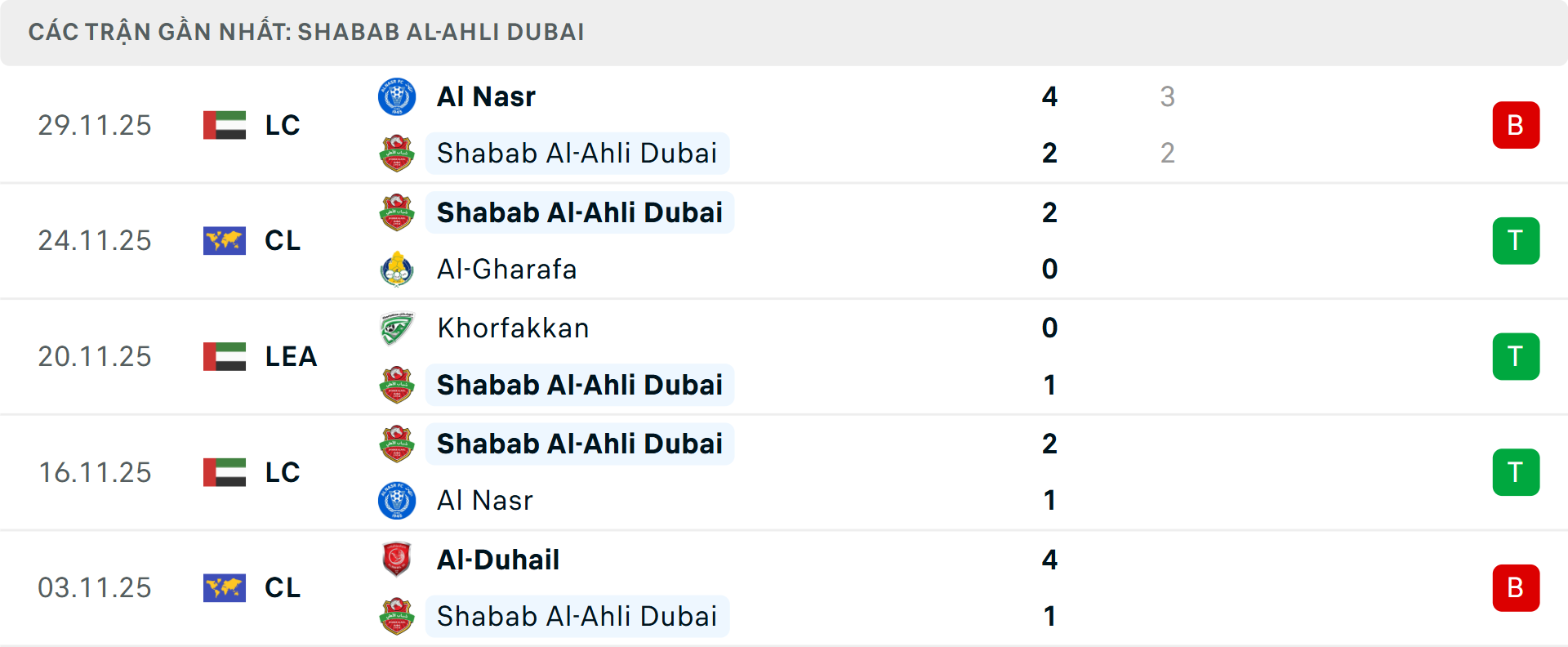1568x647 pixels.
Task: Click the red B loss badge for the Al Nasr match
Action: pos(1516,124)
